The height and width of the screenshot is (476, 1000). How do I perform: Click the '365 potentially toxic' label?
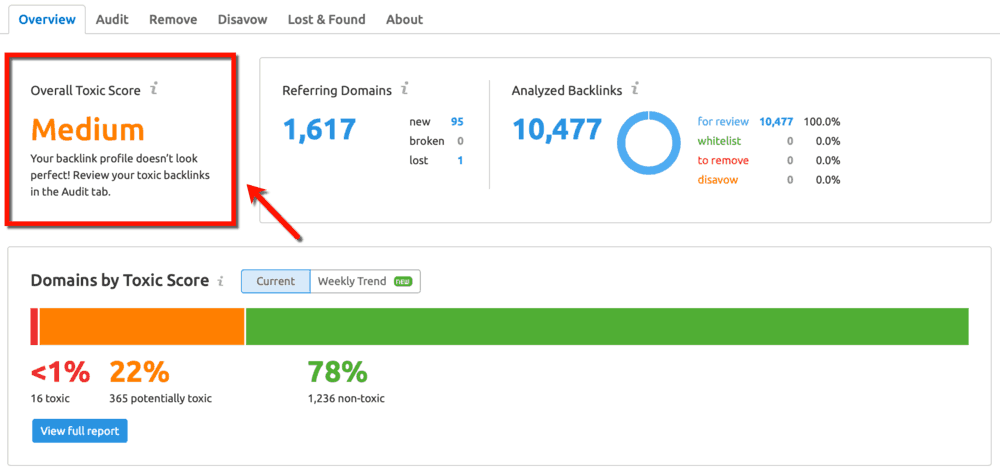point(161,399)
